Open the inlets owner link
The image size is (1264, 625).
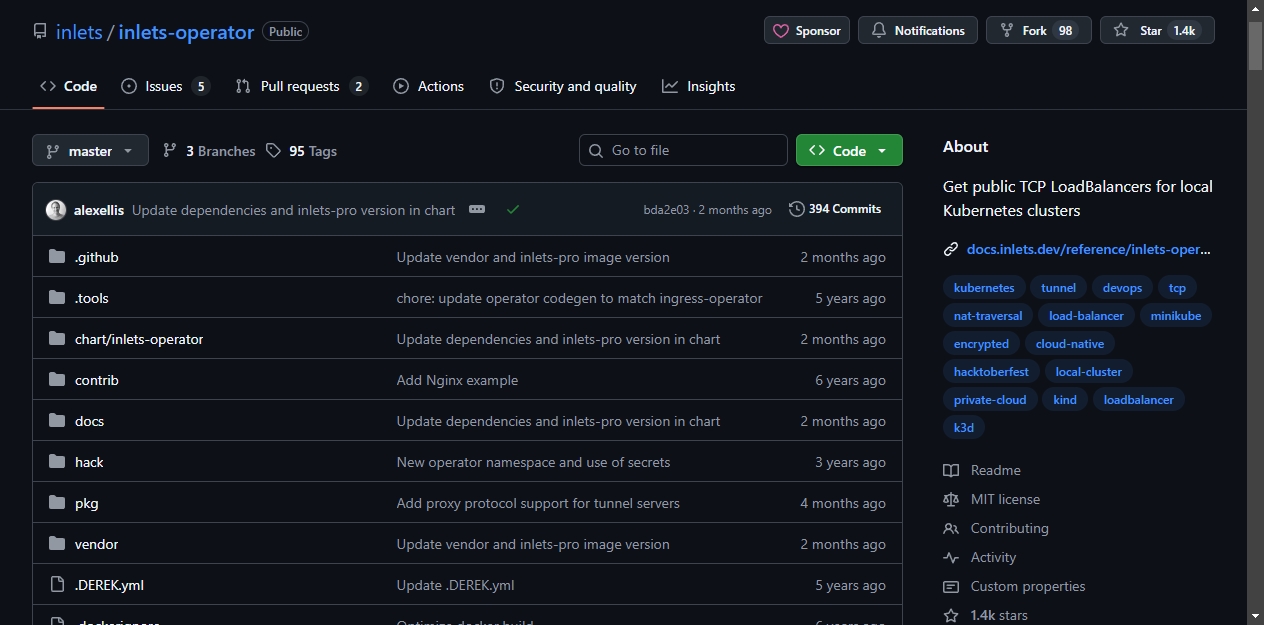click(x=79, y=32)
